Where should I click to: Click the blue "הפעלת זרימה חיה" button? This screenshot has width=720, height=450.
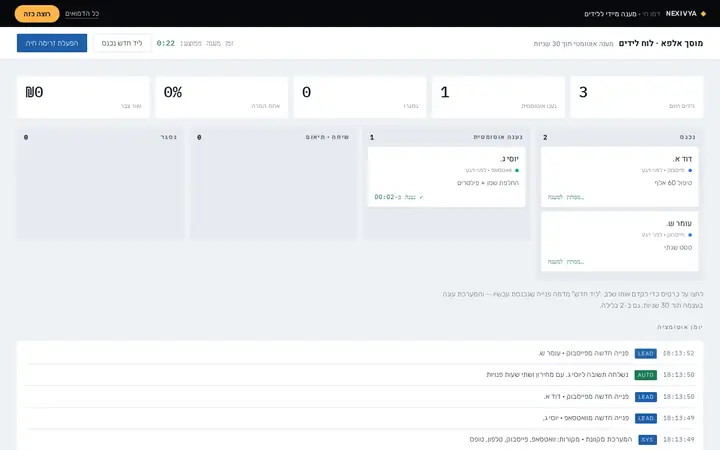(52, 43)
